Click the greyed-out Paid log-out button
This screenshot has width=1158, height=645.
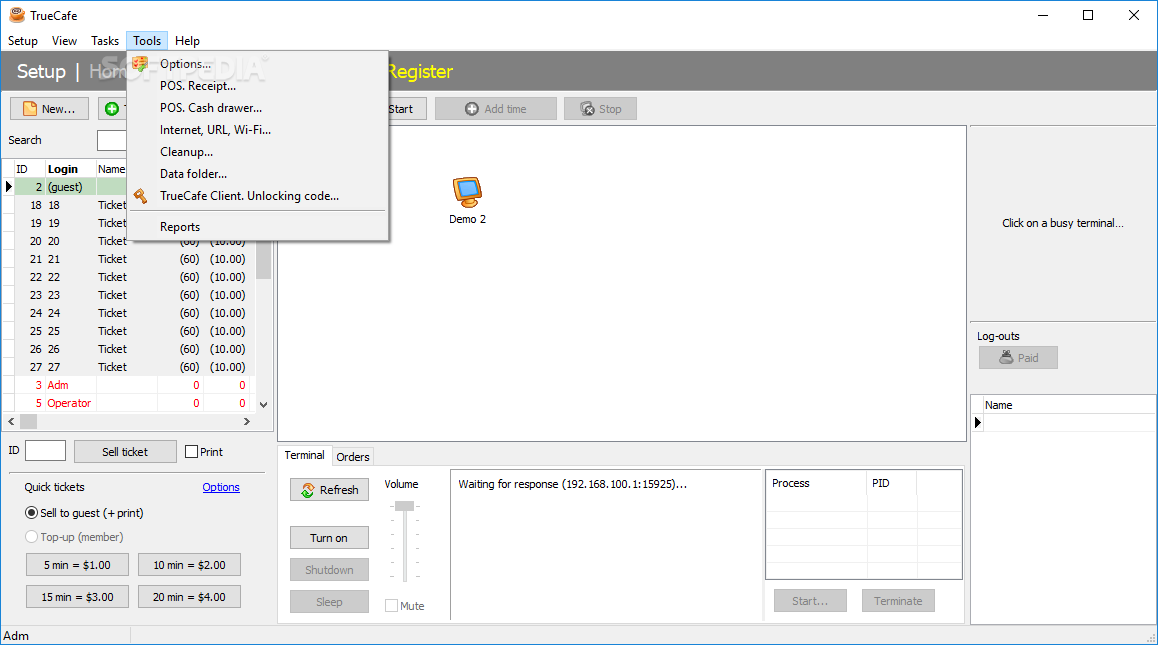pos(1018,358)
